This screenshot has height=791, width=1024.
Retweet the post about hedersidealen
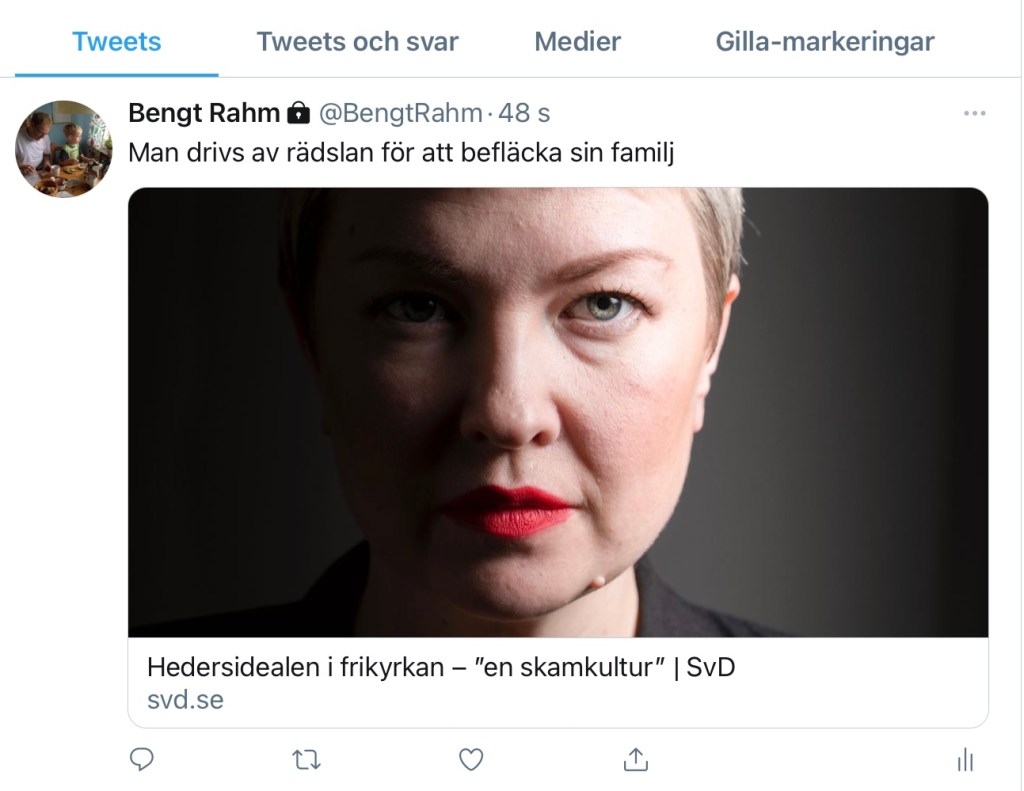tap(306, 760)
